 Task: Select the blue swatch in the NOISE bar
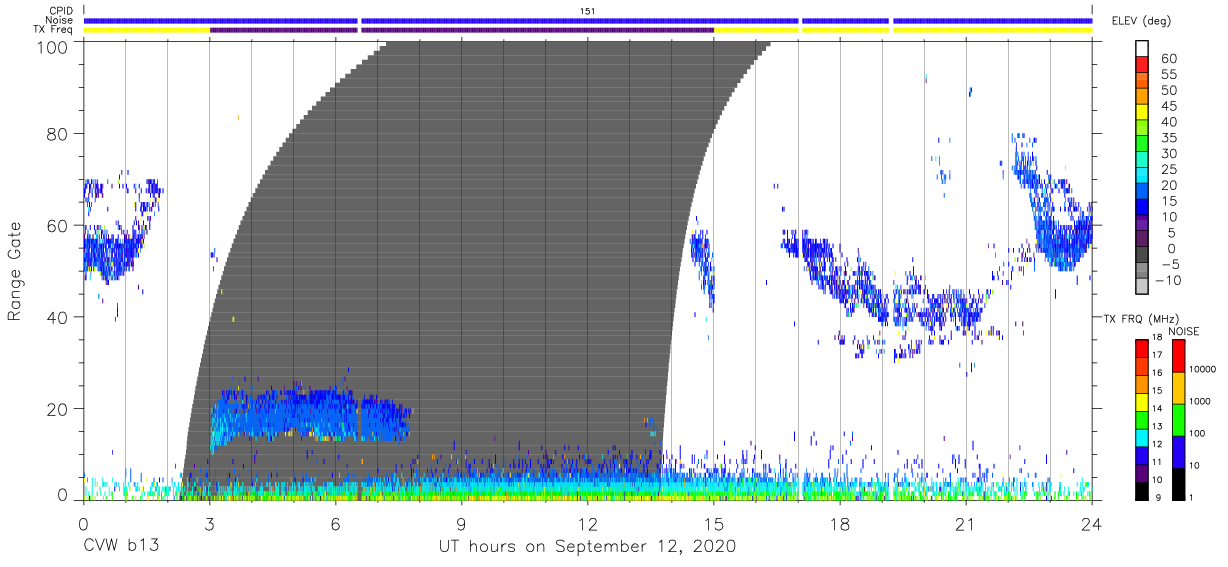click(1177, 451)
